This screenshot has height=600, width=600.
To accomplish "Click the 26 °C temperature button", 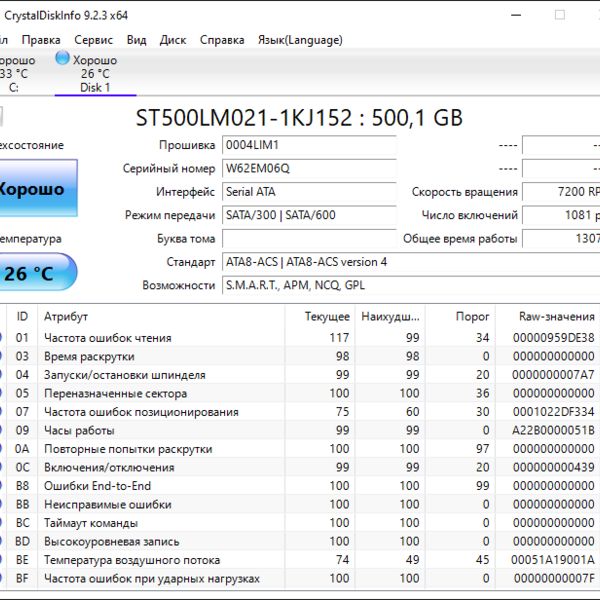I will click(38, 273).
